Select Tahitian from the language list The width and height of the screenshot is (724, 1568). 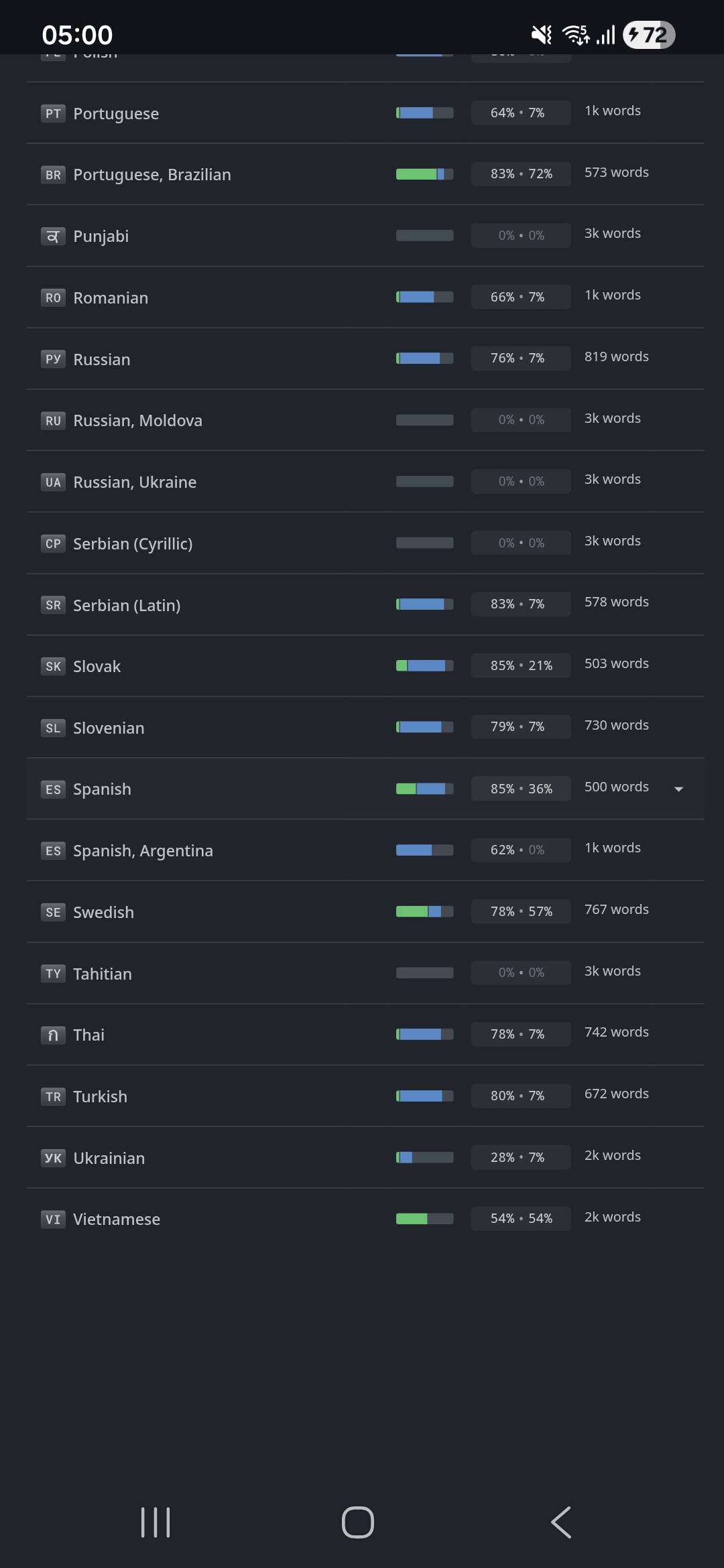pyautogui.click(x=103, y=974)
